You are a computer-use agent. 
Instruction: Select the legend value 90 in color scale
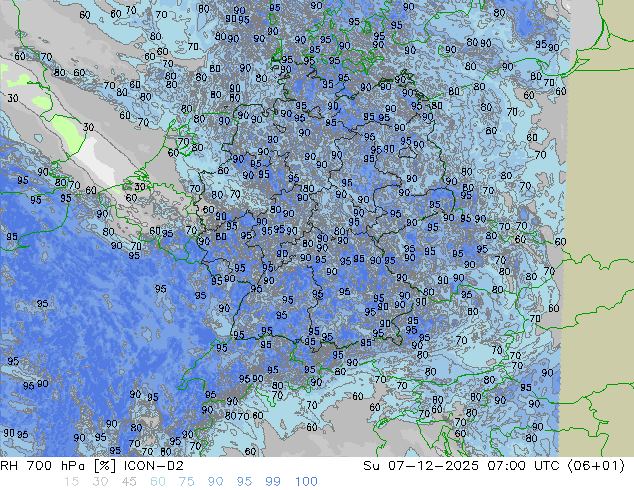(x=215, y=482)
